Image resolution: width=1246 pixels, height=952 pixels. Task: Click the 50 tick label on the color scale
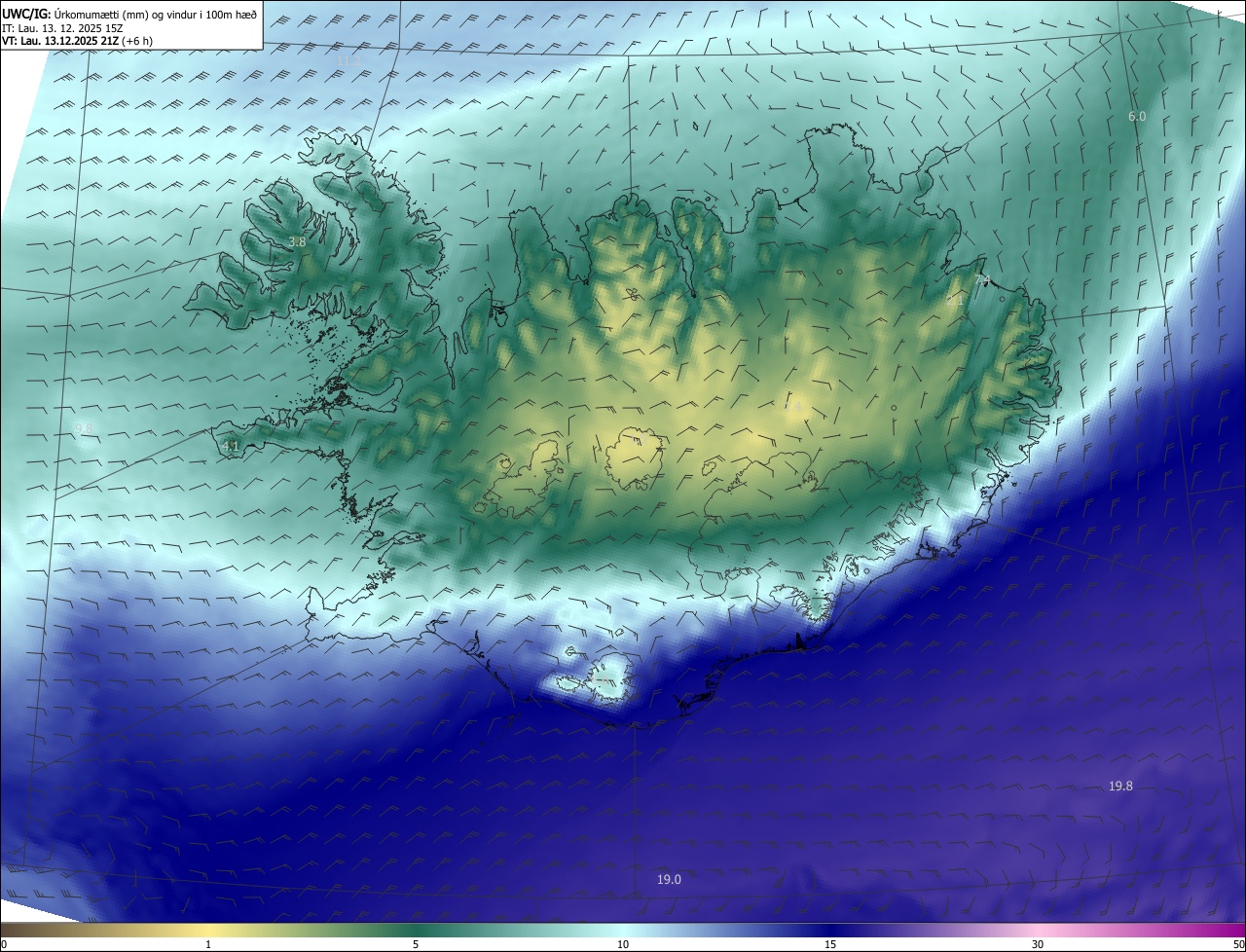tap(1239, 944)
